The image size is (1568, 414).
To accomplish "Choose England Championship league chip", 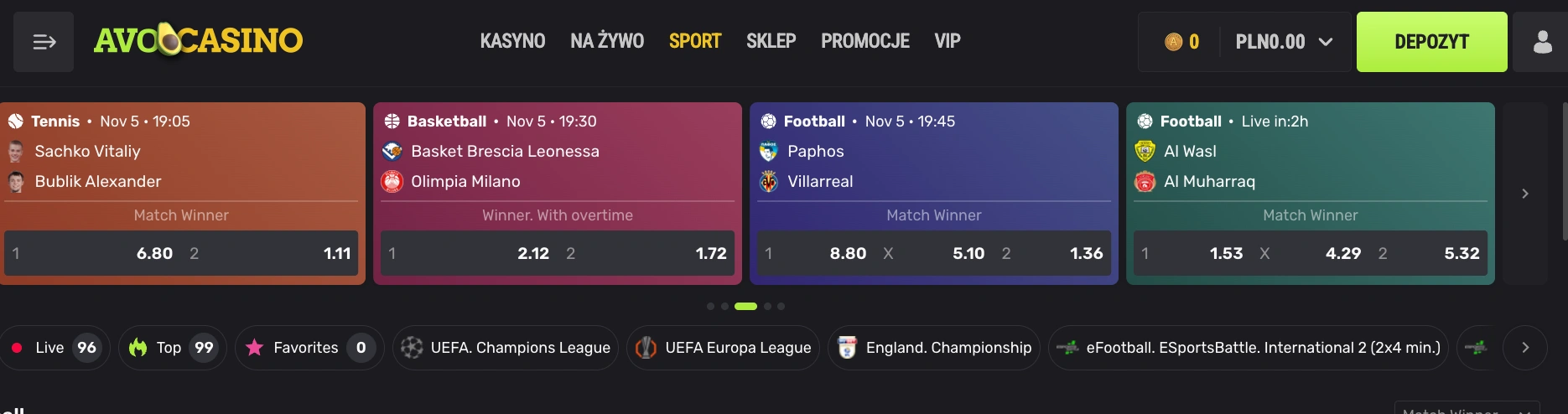I will (934, 348).
